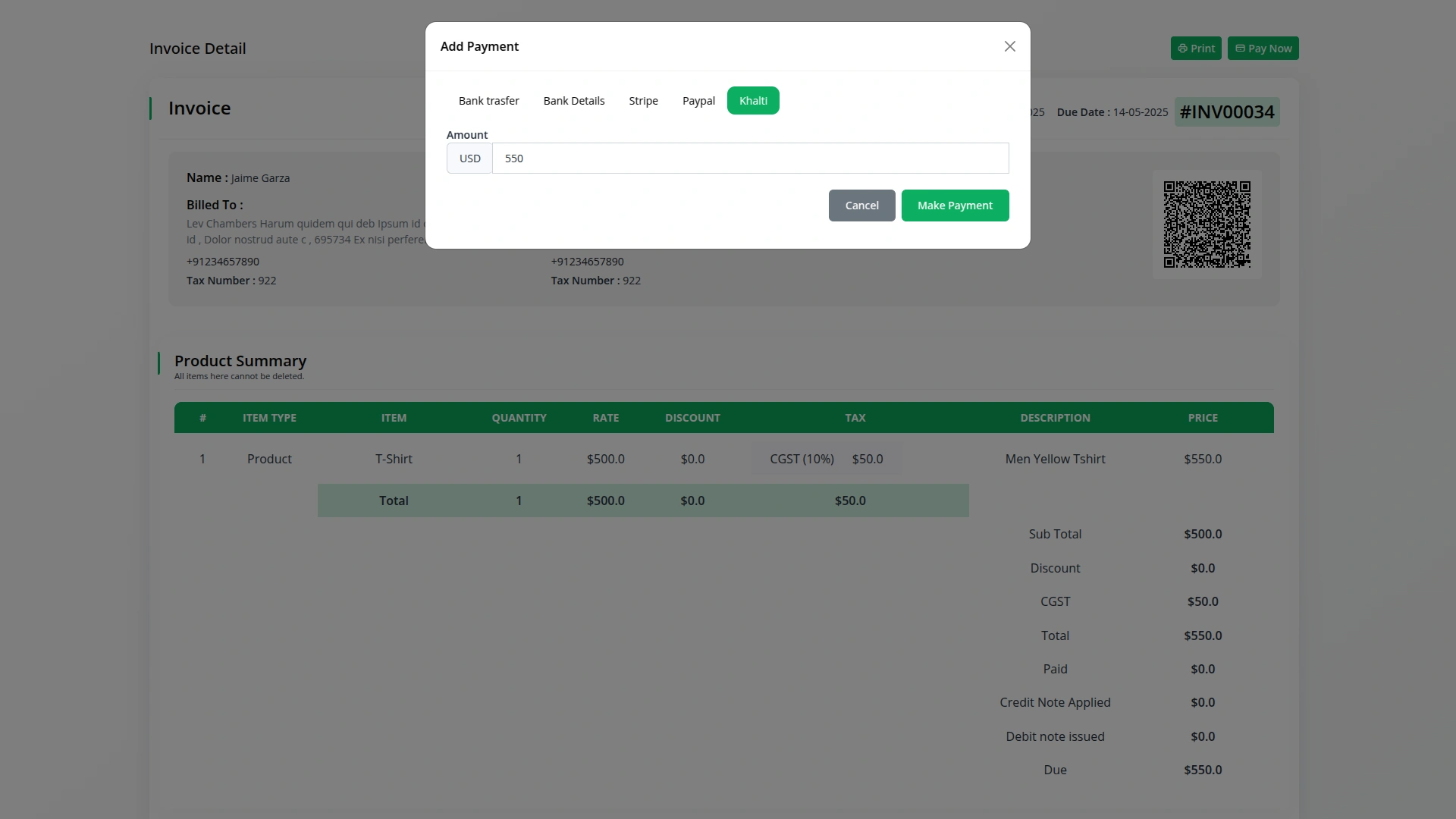Click the PRICE column header

click(1202, 418)
